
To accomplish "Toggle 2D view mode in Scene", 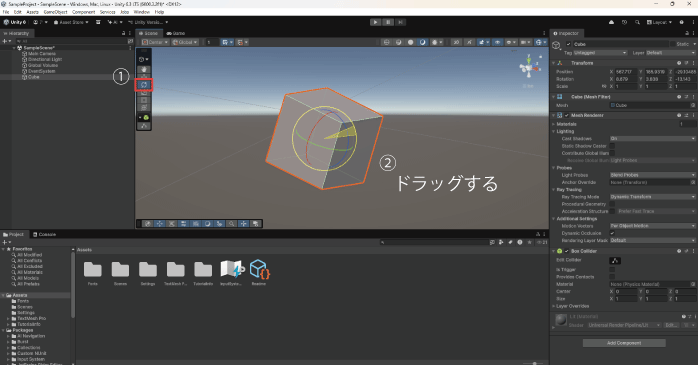I will (456, 42).
